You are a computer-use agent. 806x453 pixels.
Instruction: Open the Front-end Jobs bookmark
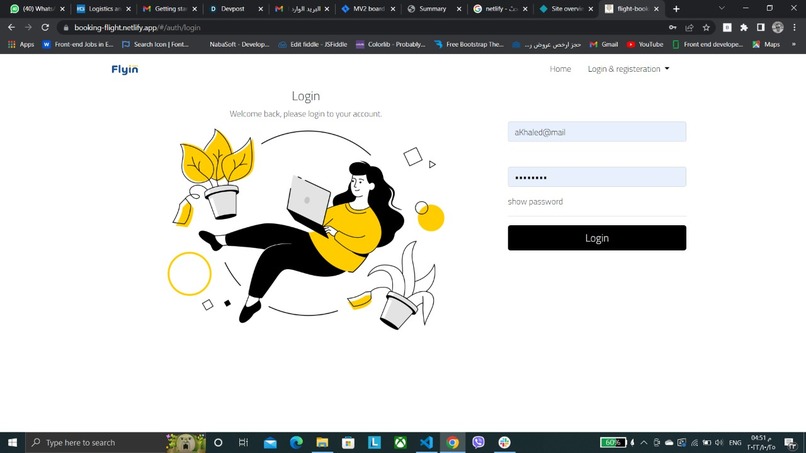click(78, 45)
